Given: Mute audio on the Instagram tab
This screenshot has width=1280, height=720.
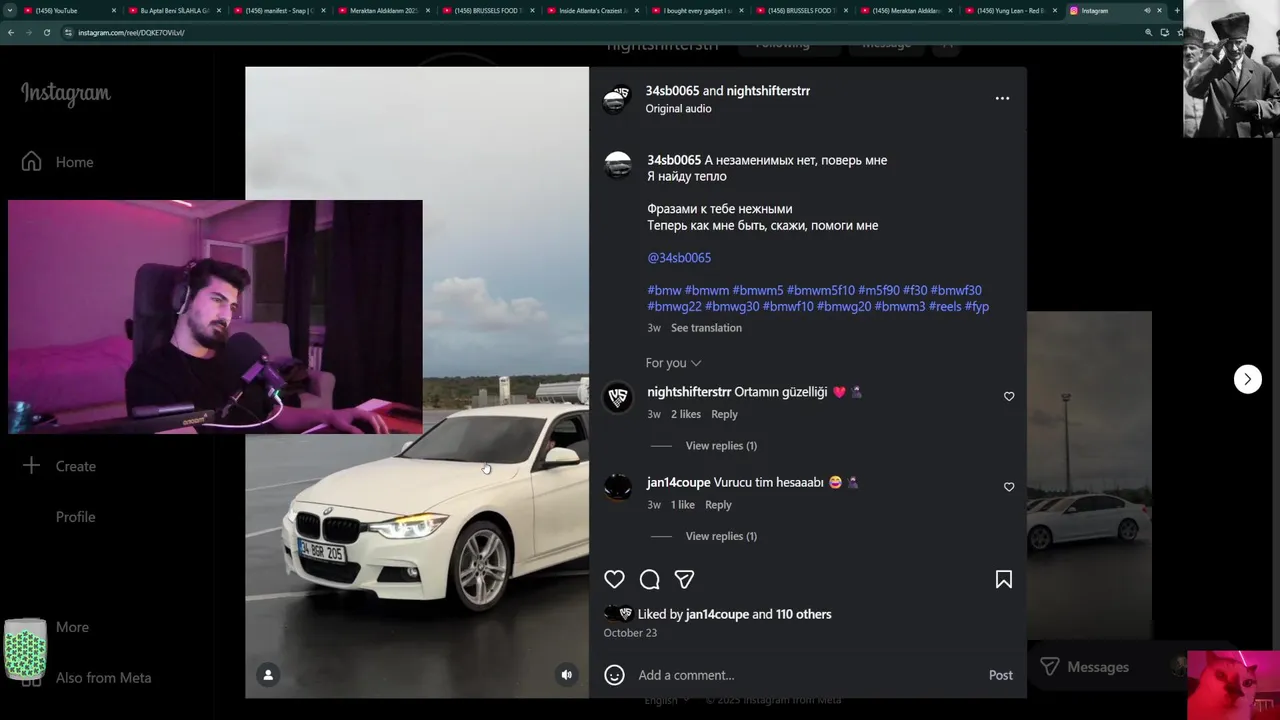Looking at the screenshot, I should click(1147, 10).
